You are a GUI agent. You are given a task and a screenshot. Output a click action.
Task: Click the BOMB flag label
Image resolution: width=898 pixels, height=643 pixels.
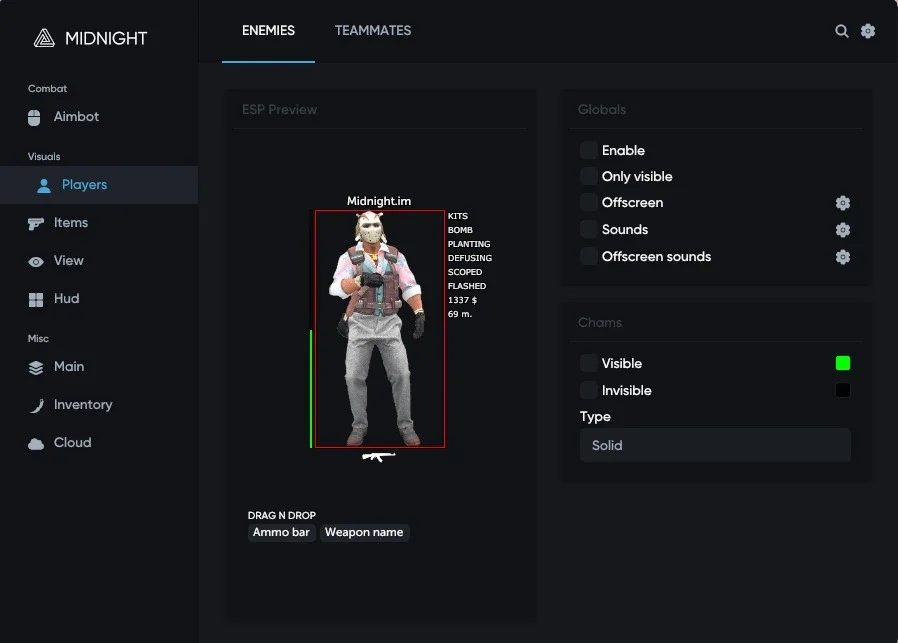460,230
